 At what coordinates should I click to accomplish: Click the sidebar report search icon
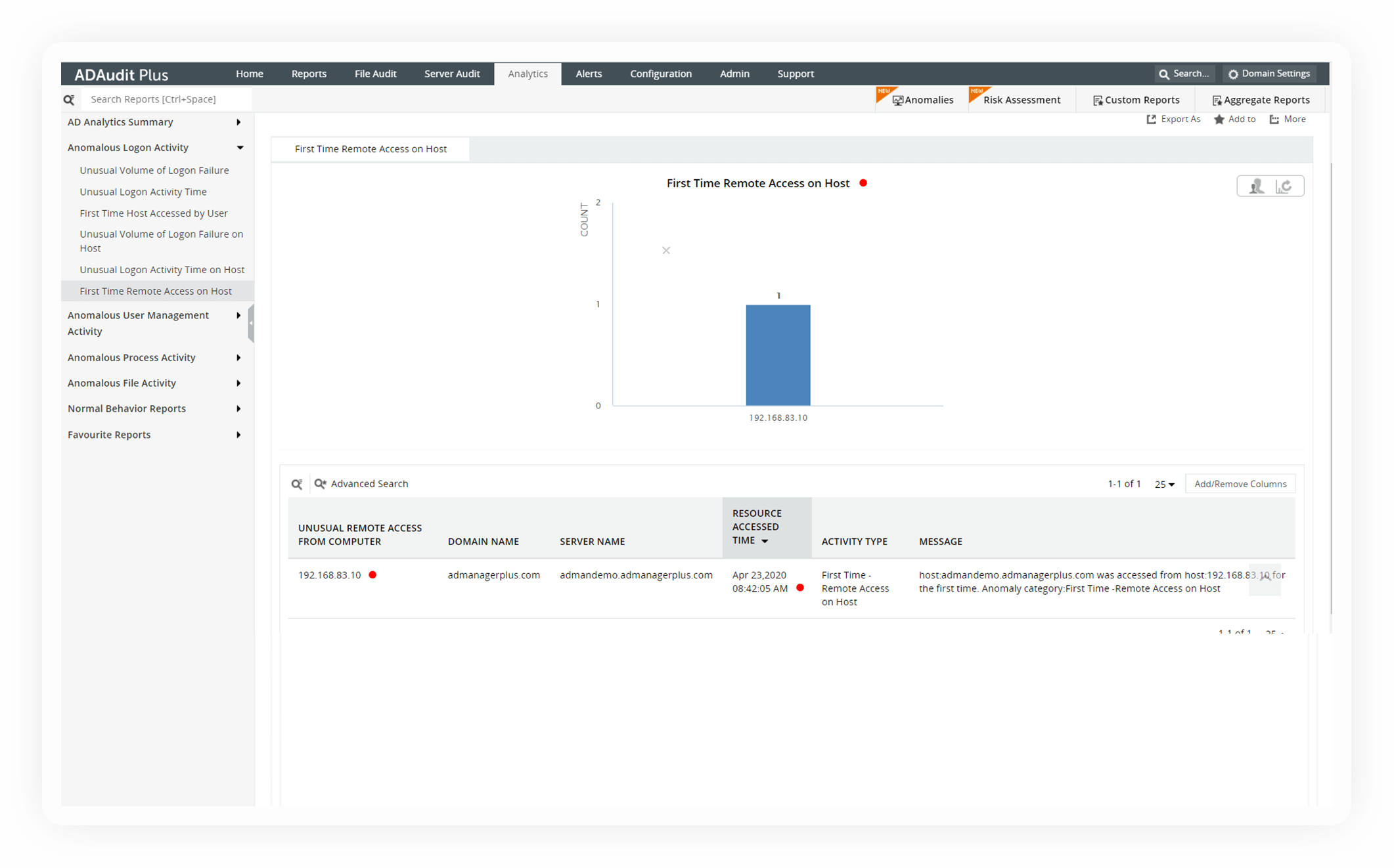[69, 100]
